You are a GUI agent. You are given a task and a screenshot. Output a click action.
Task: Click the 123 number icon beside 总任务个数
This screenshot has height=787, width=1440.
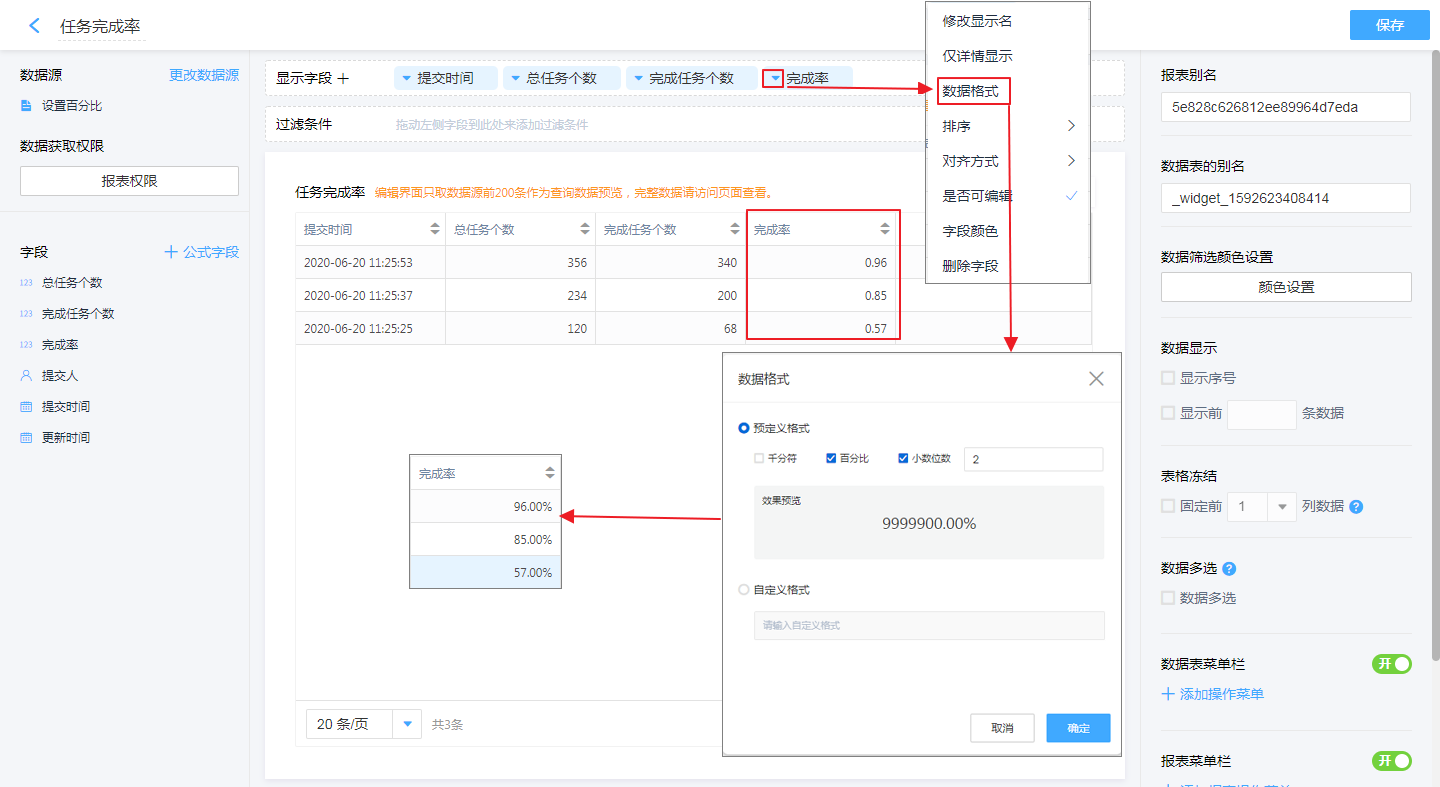[x=26, y=283]
